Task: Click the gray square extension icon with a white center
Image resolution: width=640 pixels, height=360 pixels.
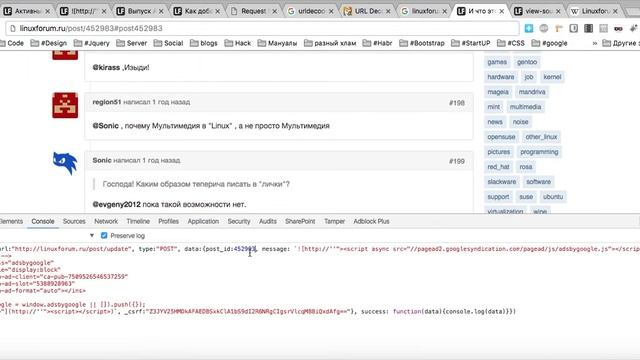Action: pyautogui.click(x=573, y=28)
